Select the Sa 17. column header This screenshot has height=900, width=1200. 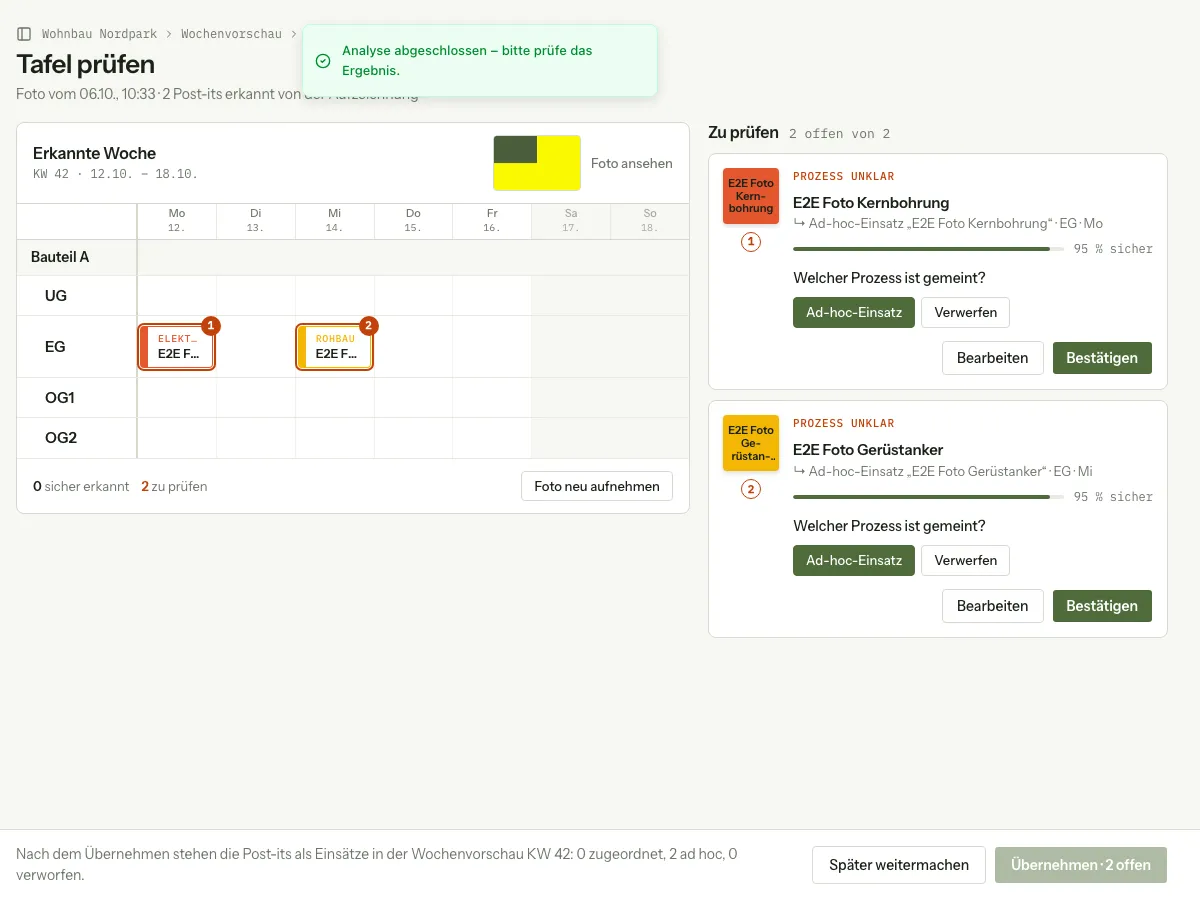(x=571, y=221)
